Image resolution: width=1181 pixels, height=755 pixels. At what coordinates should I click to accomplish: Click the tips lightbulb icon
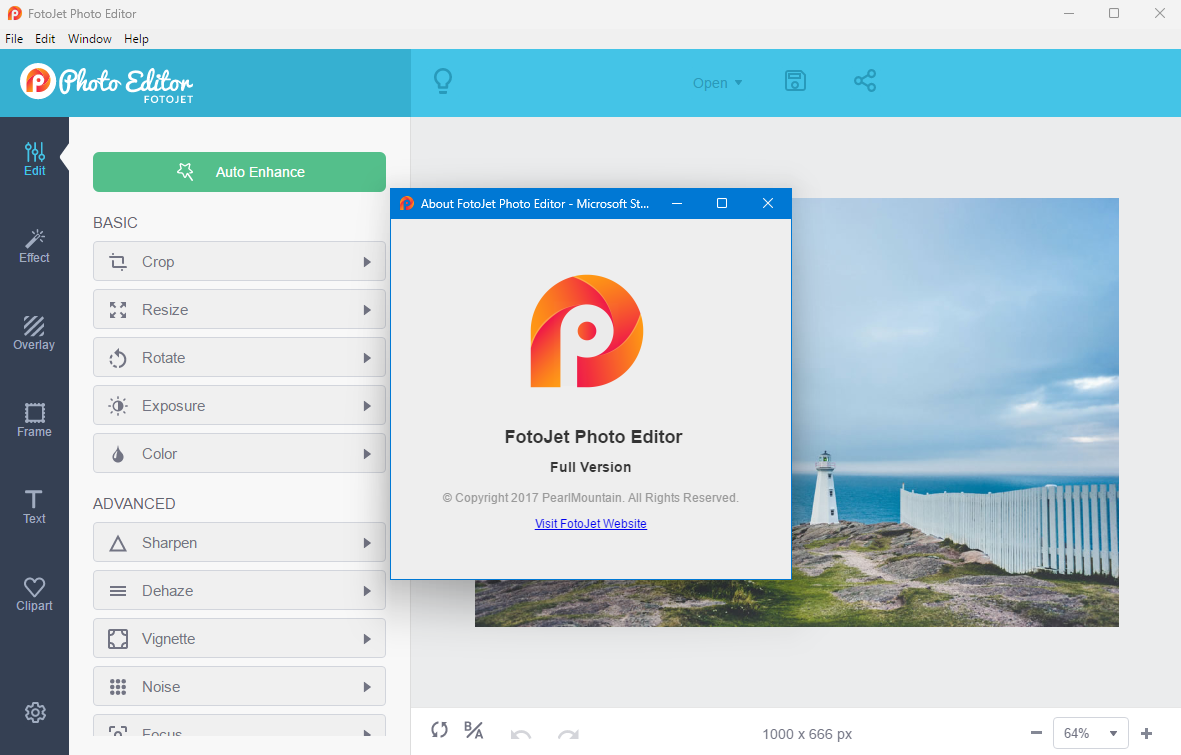[x=443, y=81]
